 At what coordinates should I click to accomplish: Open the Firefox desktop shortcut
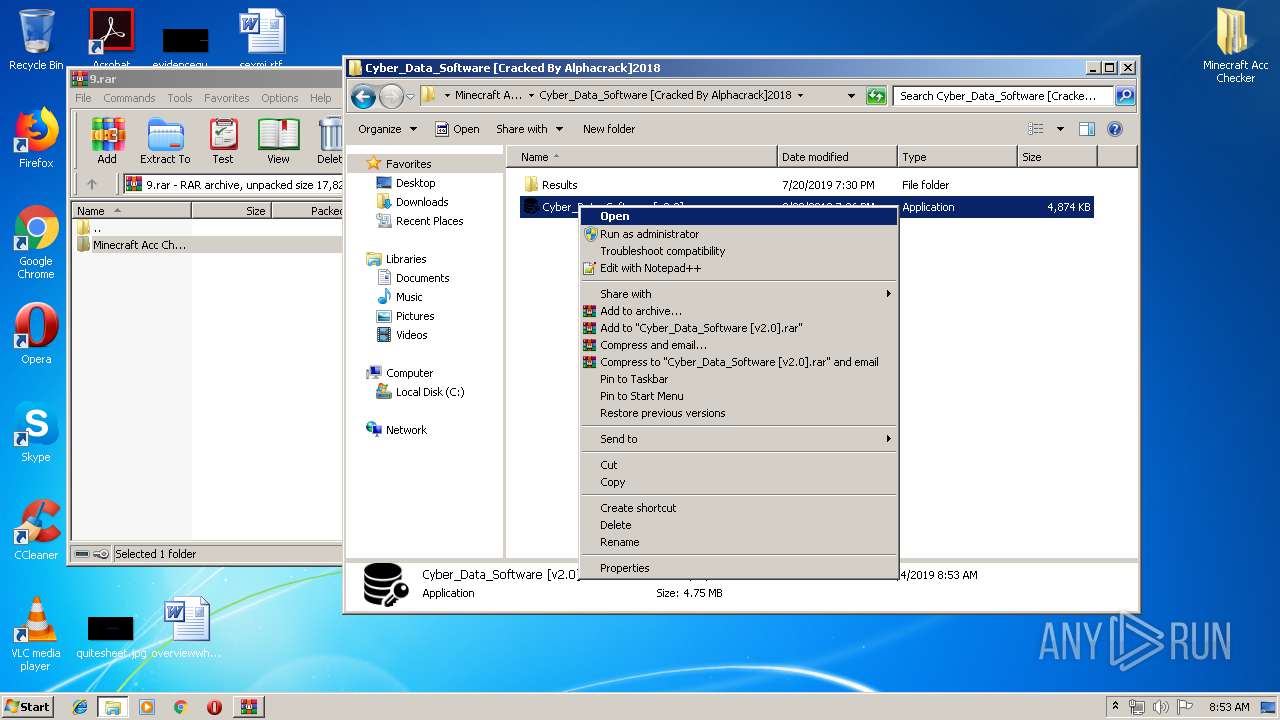click(x=36, y=139)
